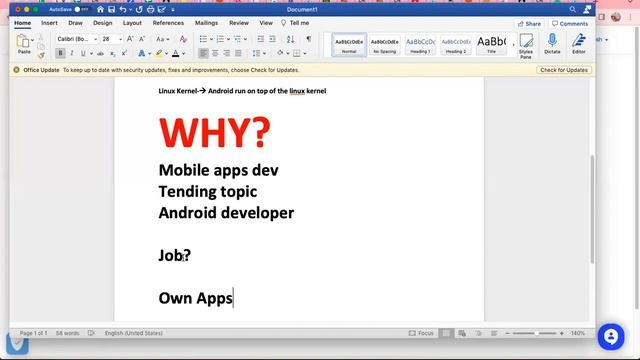Toggle underline formatting
Image resolution: width=640 pixels, height=360 pixels.
click(x=83, y=53)
